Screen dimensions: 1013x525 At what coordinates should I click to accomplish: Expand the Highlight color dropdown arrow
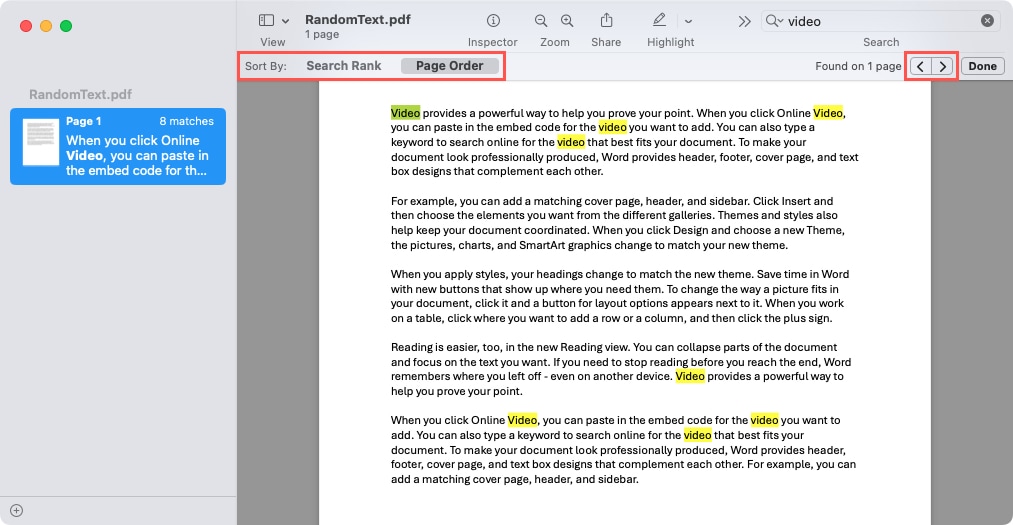coord(689,21)
